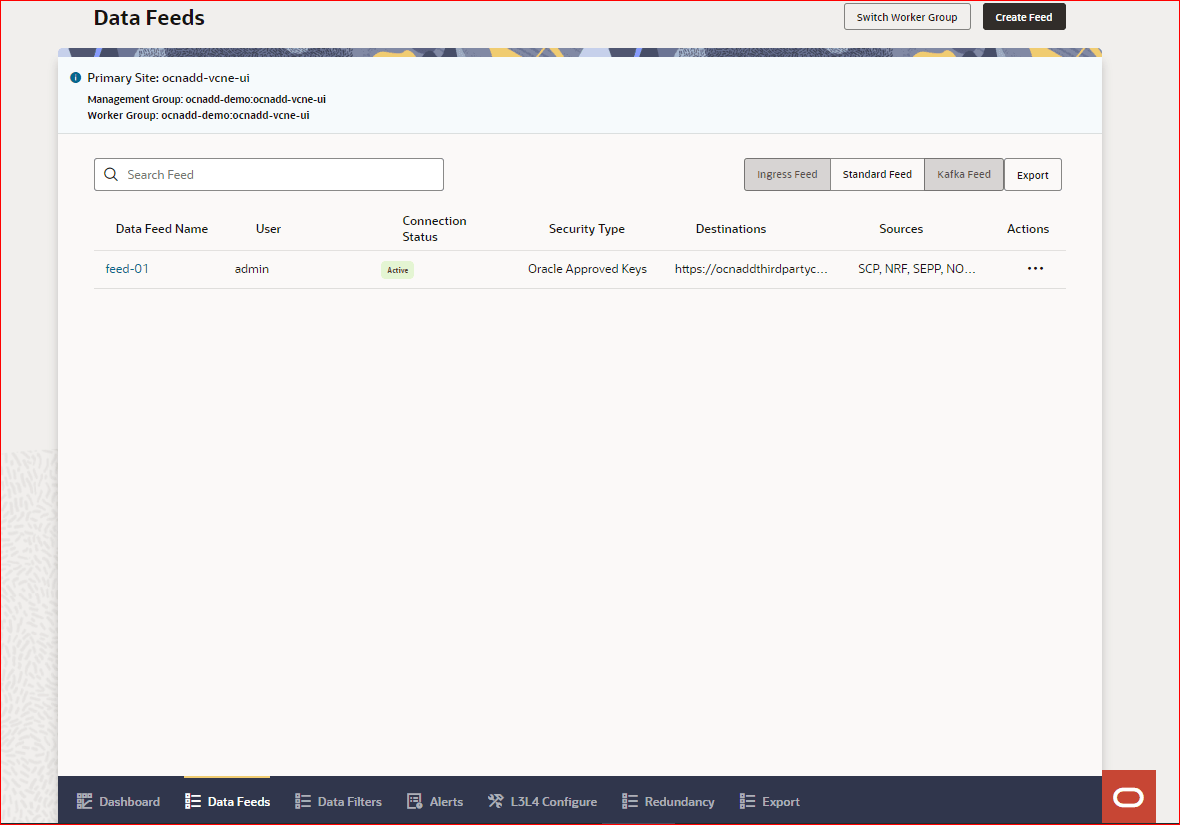Click the Active connection status badge
This screenshot has width=1180, height=825.
397,269
